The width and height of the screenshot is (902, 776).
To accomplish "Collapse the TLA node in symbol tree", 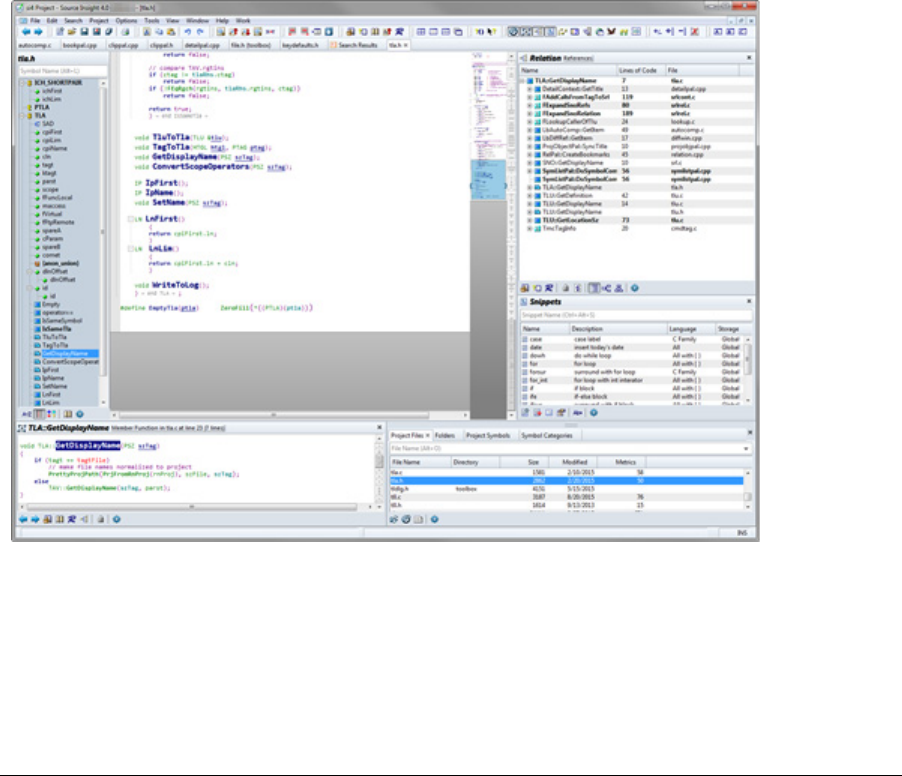I will pyautogui.click(x=23, y=115).
